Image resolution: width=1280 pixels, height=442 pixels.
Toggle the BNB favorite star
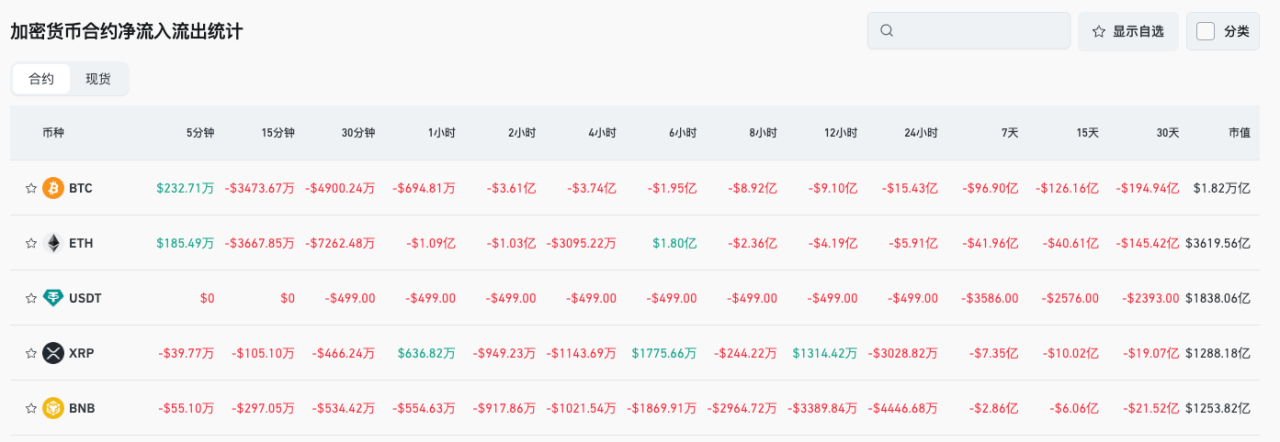click(x=30, y=408)
